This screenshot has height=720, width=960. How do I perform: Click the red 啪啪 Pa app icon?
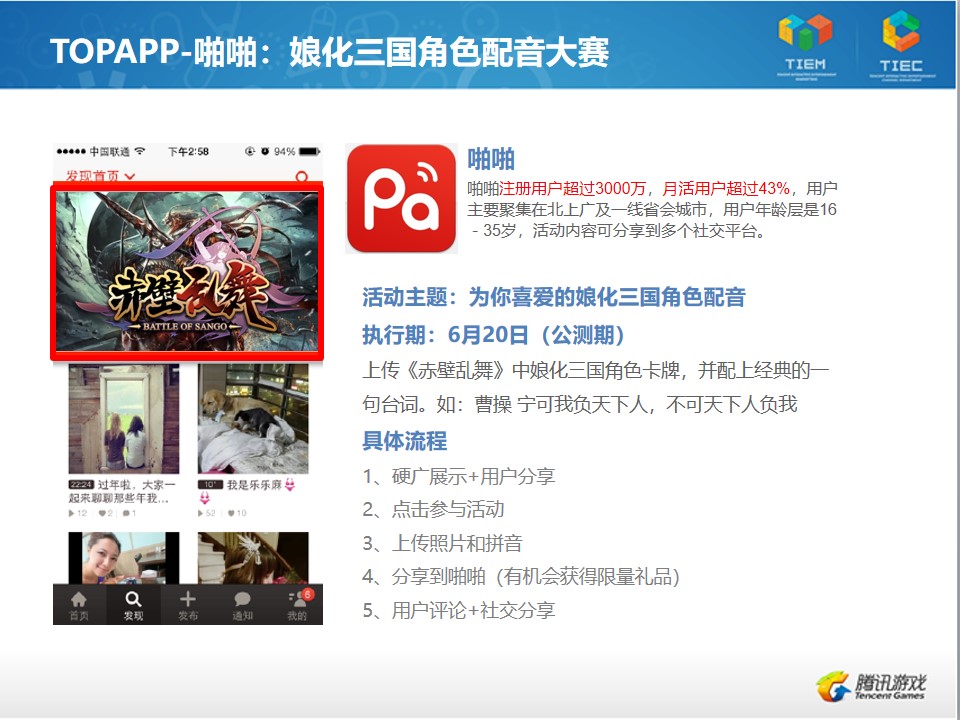pyautogui.click(x=401, y=198)
